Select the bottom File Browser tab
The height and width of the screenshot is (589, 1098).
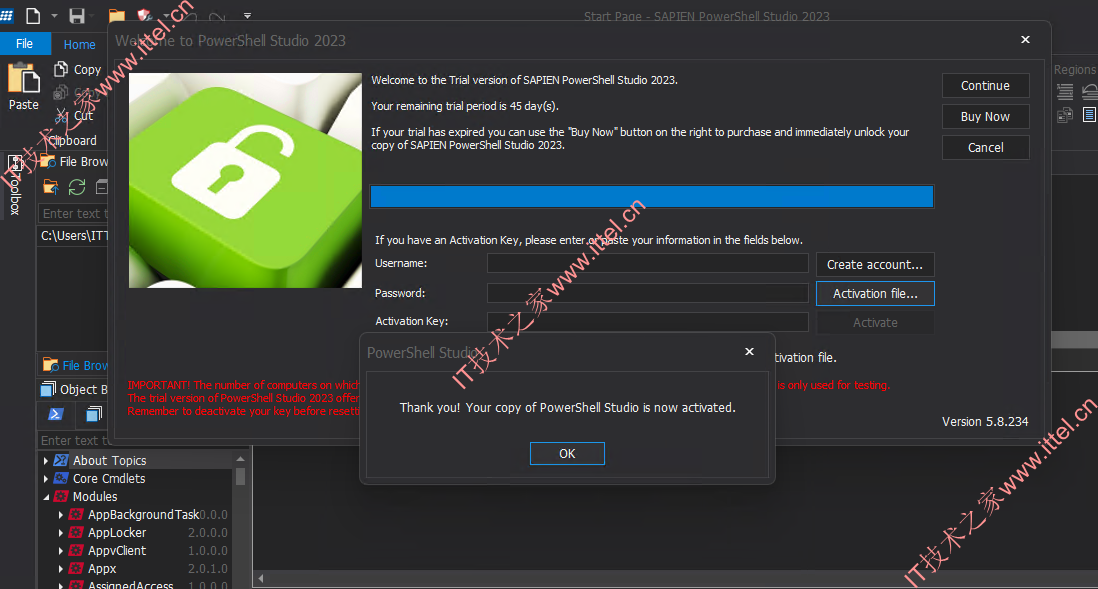[x=75, y=365]
